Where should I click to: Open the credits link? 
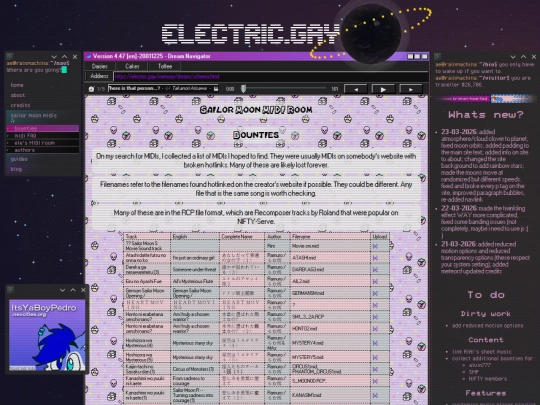[20, 105]
